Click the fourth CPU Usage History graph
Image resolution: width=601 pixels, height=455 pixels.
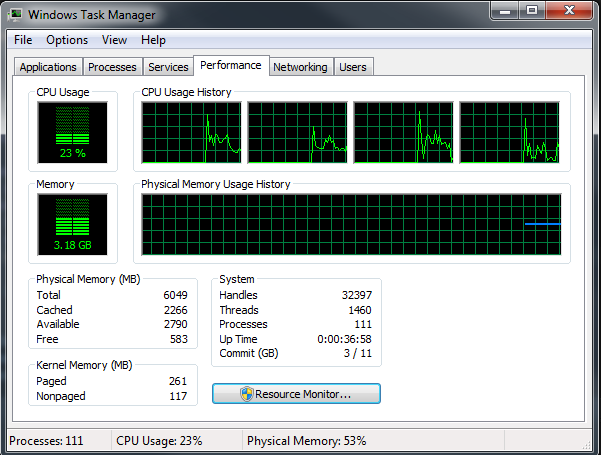click(510, 133)
